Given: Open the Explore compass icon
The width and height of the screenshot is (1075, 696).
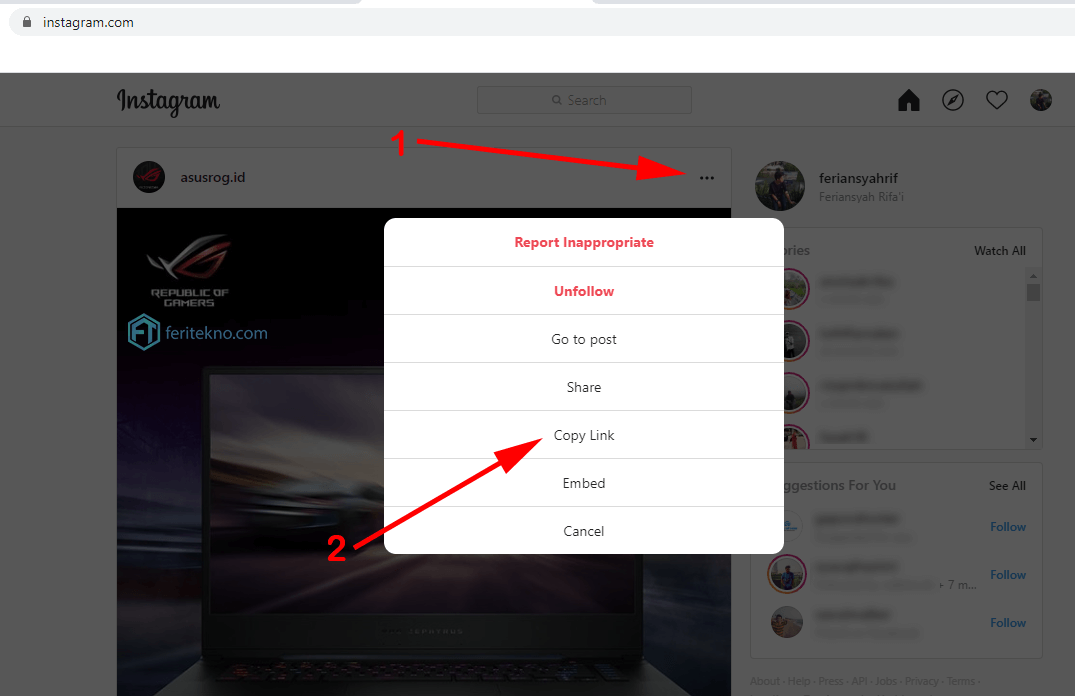Looking at the screenshot, I should (x=952, y=100).
